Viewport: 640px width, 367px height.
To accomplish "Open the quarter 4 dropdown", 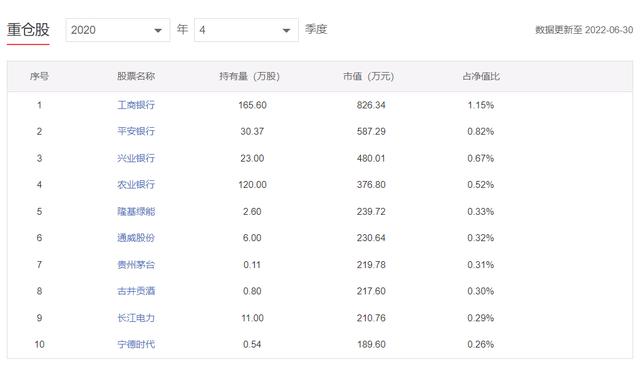I will (246, 30).
